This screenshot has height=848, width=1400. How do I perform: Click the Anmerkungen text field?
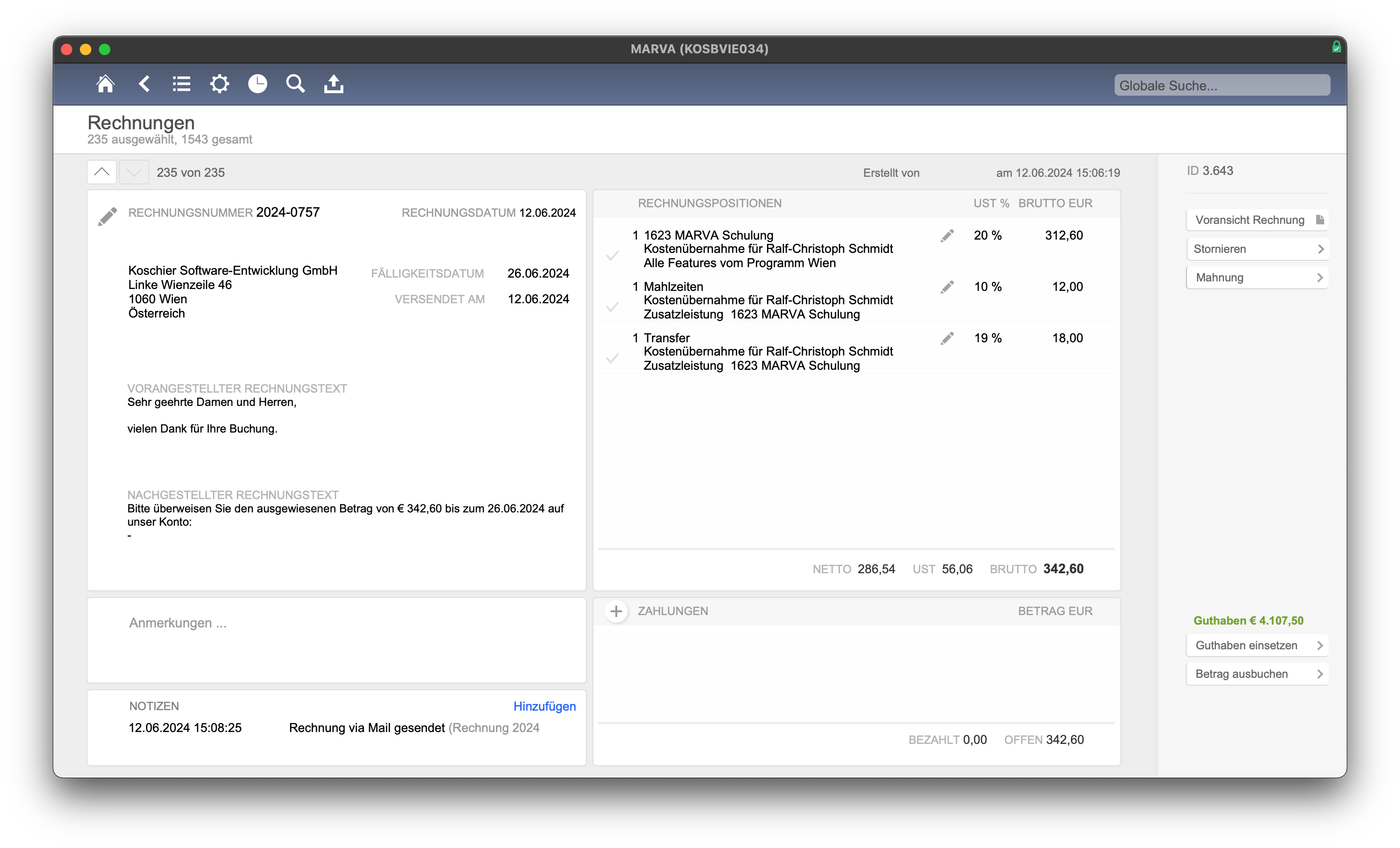pos(336,640)
